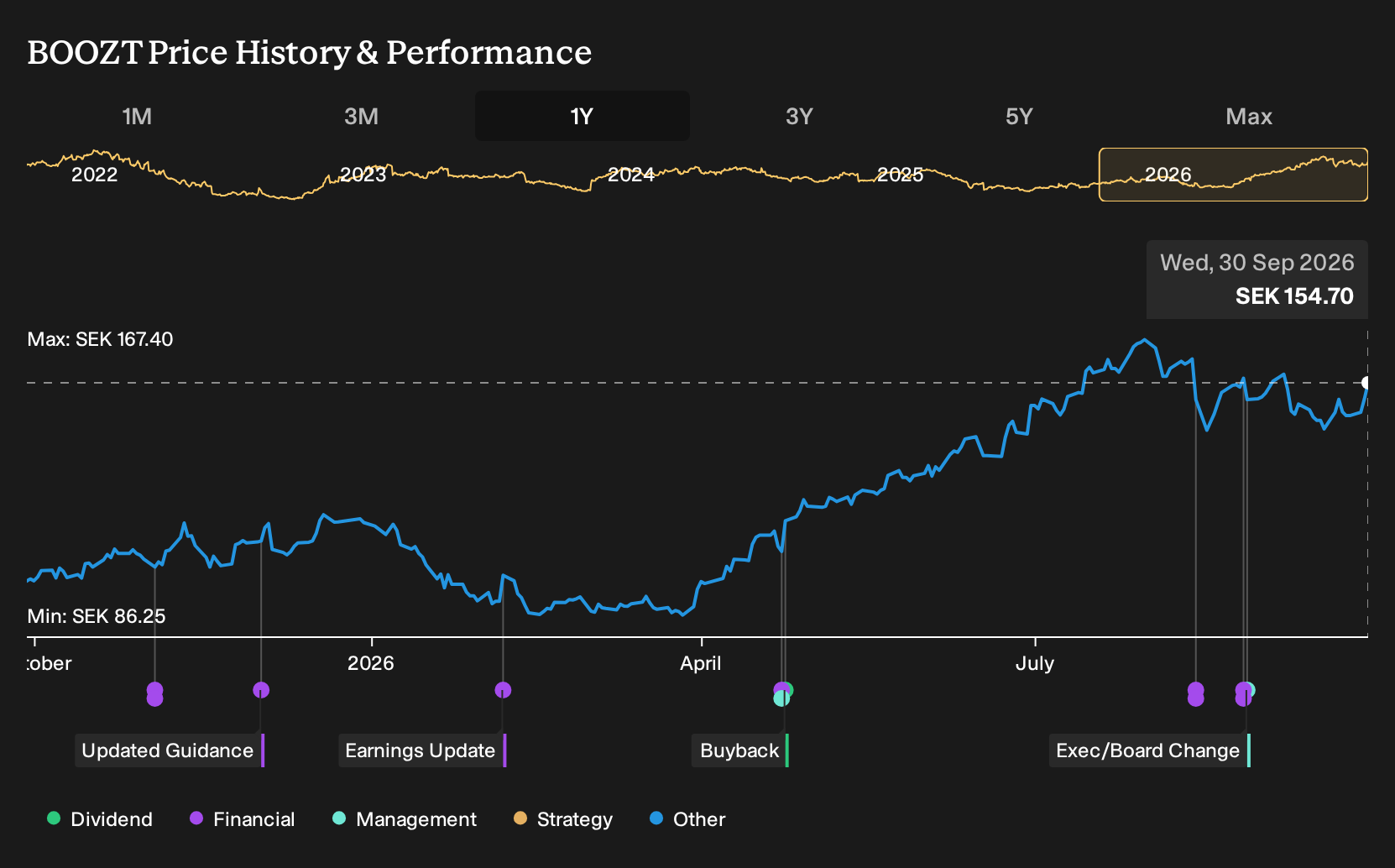Click the Updated Guidance event label
1395x868 pixels.
(170, 750)
